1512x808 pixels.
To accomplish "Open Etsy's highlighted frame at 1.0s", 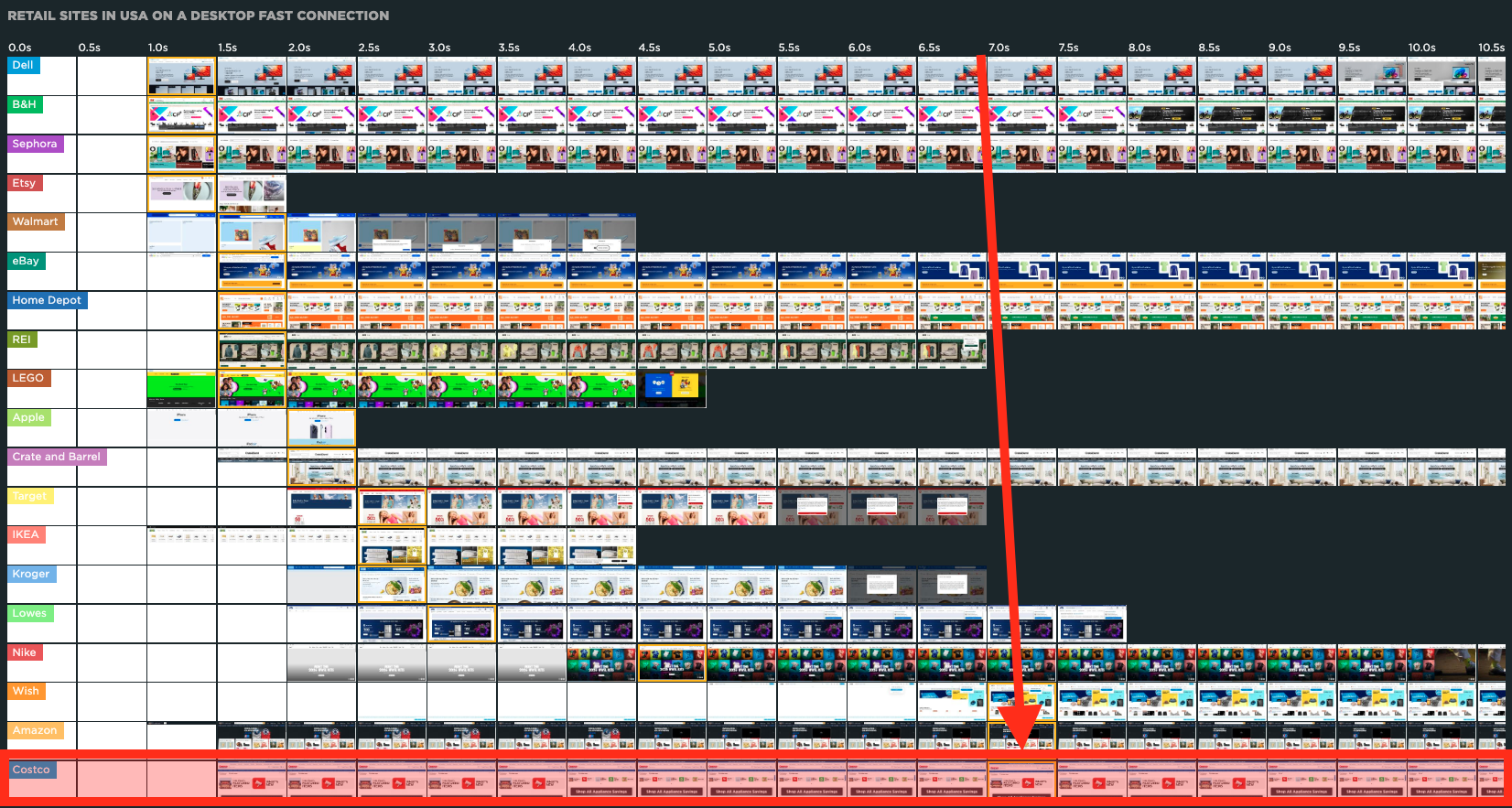I will point(181,194).
